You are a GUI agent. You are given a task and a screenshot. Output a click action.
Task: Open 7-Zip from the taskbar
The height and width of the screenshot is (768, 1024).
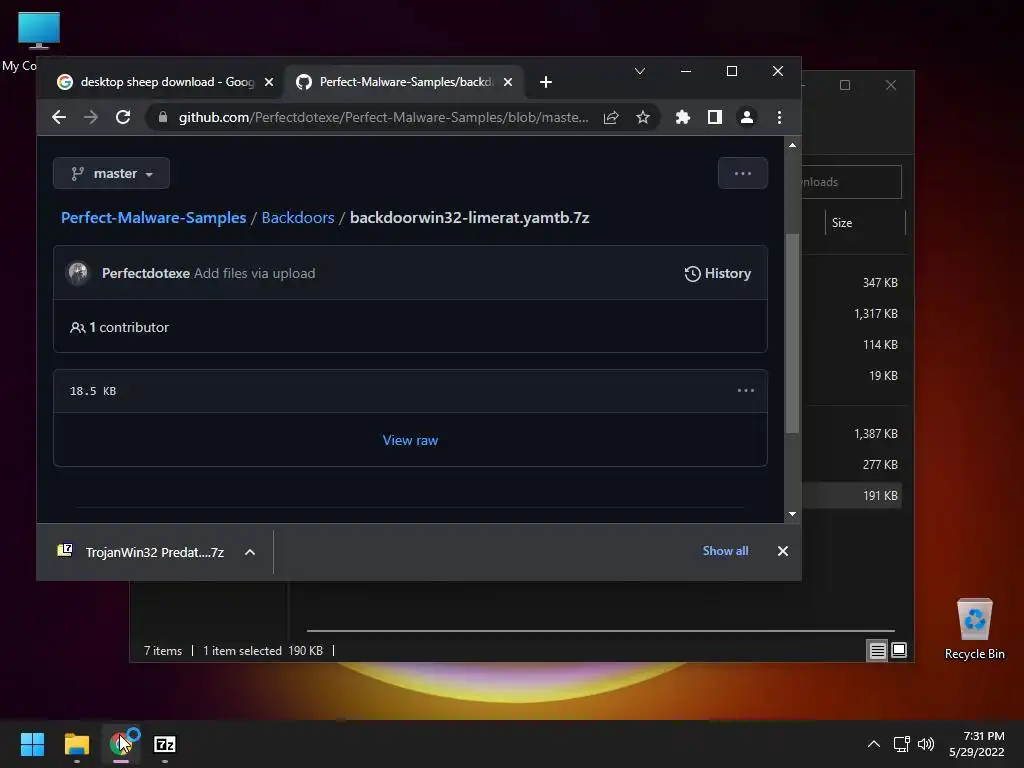165,744
